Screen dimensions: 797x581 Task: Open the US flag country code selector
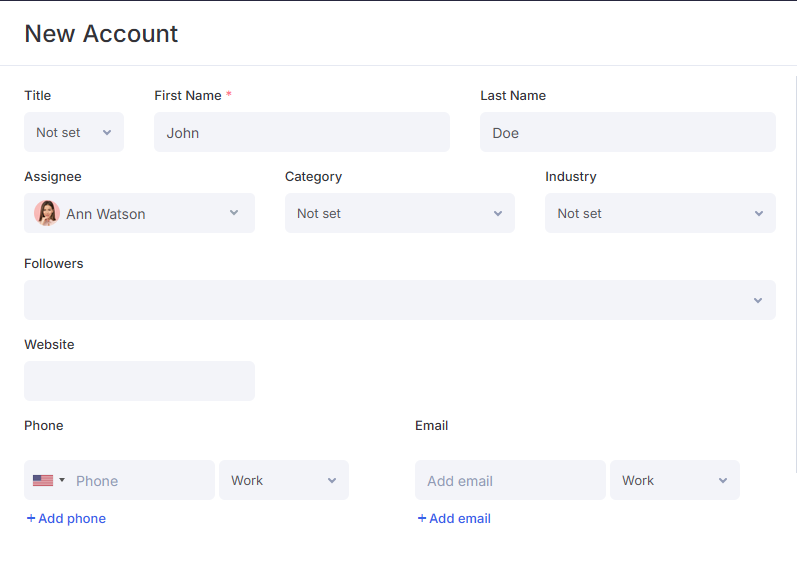point(49,480)
